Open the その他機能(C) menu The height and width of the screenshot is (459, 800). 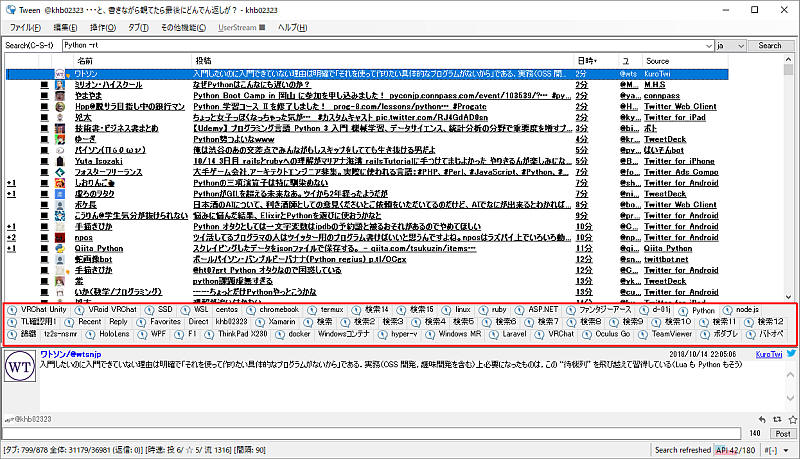click(x=184, y=28)
